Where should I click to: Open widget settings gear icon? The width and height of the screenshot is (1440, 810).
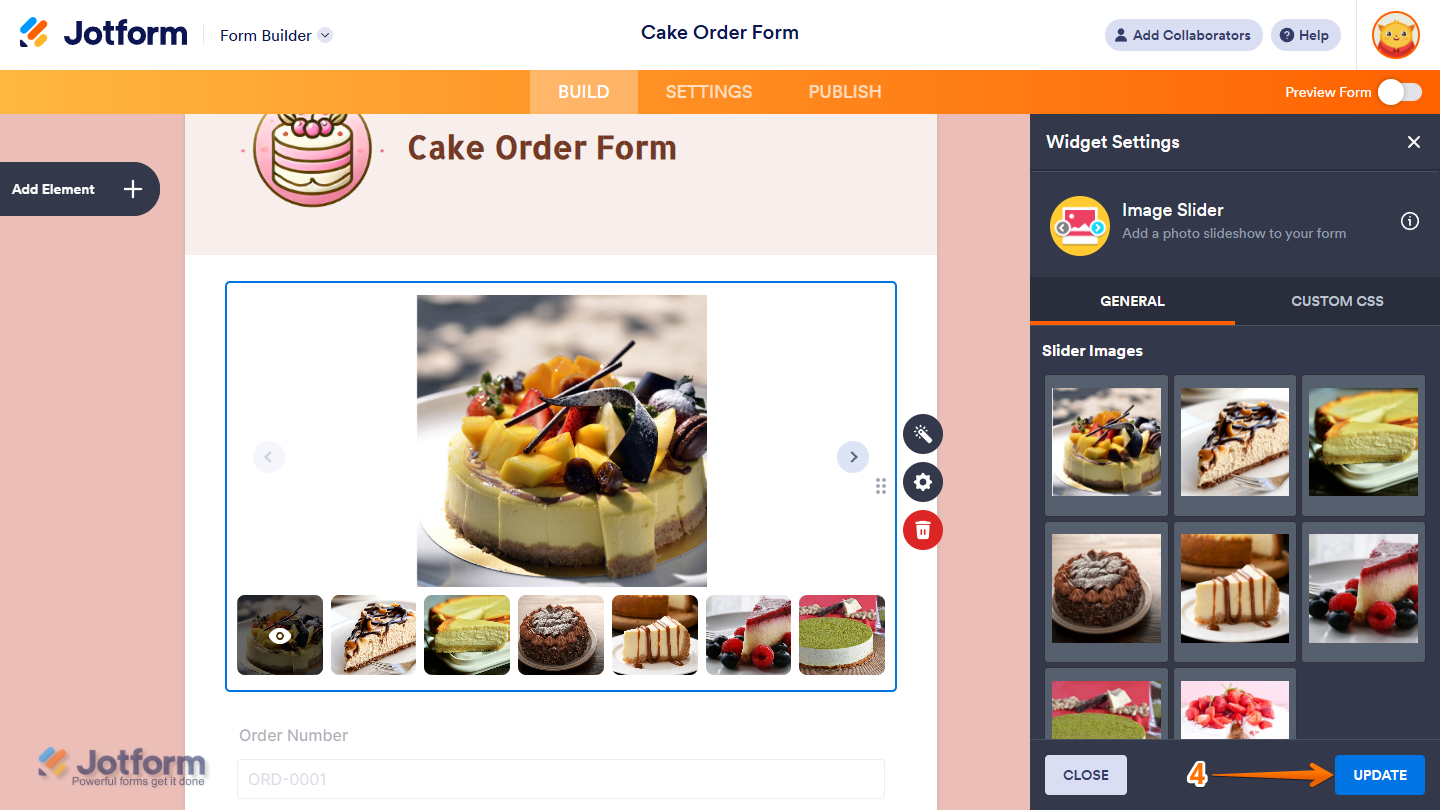[x=923, y=482]
